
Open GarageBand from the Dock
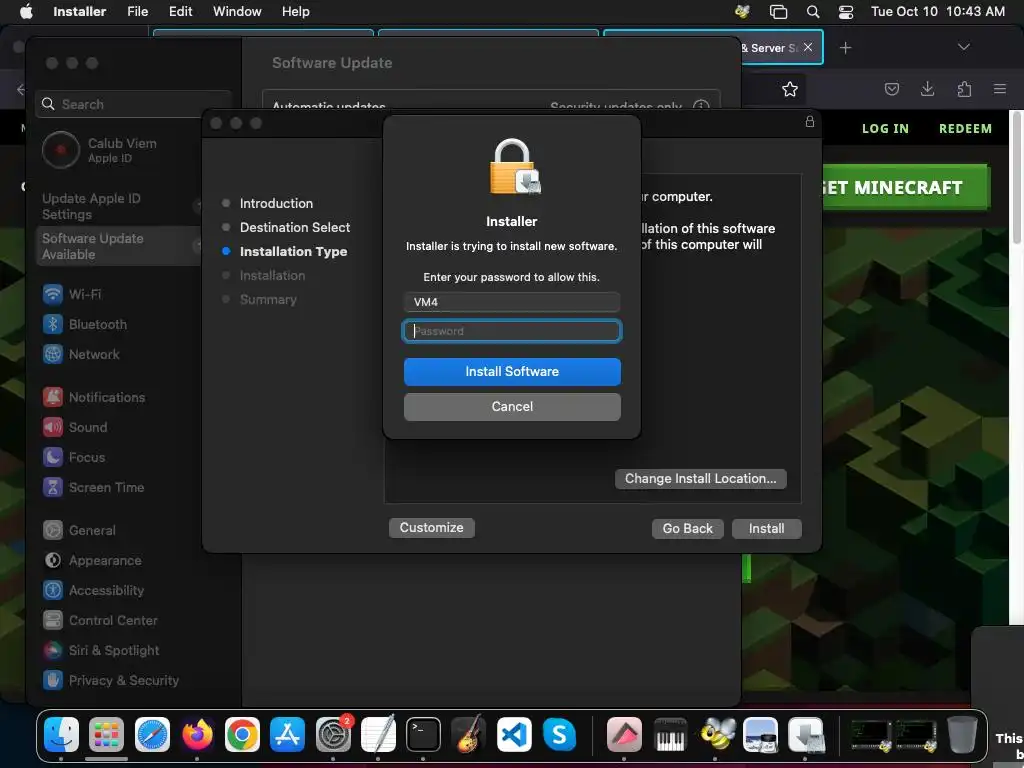(x=468, y=734)
